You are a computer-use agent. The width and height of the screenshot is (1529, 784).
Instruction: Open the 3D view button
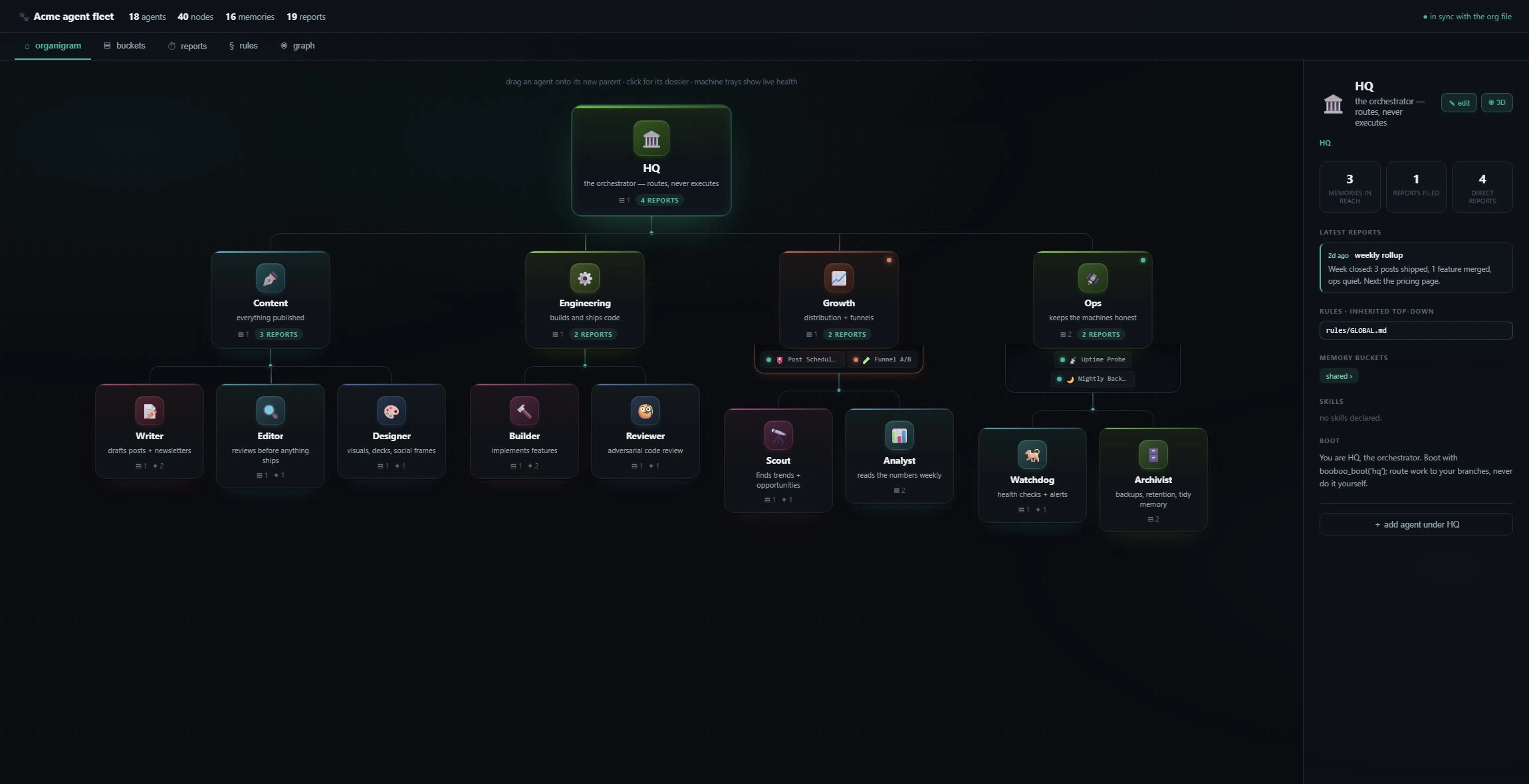[x=1496, y=102]
